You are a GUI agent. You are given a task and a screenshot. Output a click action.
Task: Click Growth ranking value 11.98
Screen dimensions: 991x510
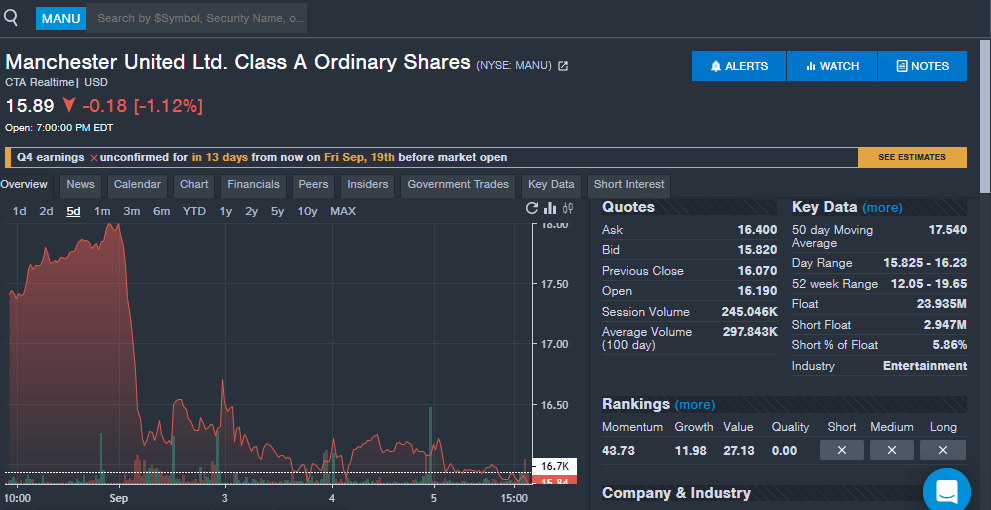[691, 451]
